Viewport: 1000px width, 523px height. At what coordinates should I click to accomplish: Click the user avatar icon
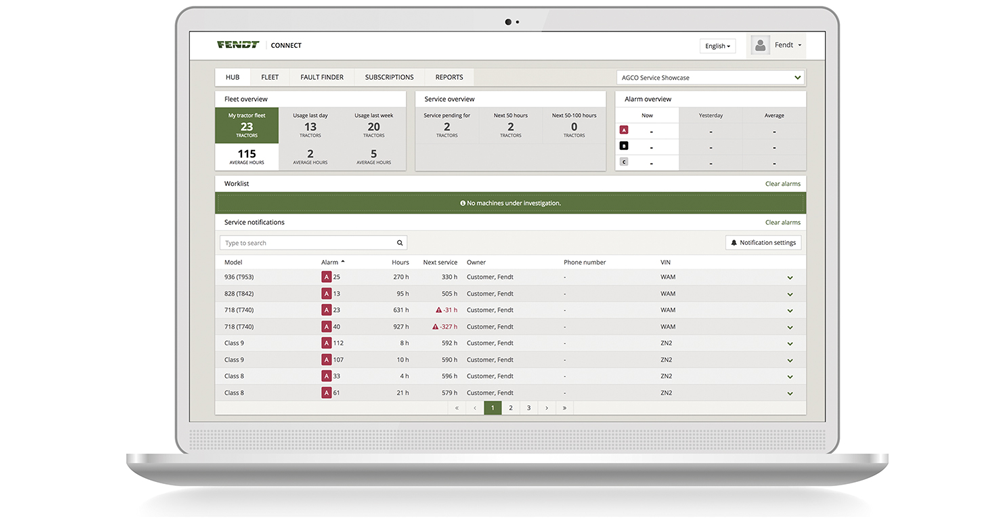(x=760, y=46)
